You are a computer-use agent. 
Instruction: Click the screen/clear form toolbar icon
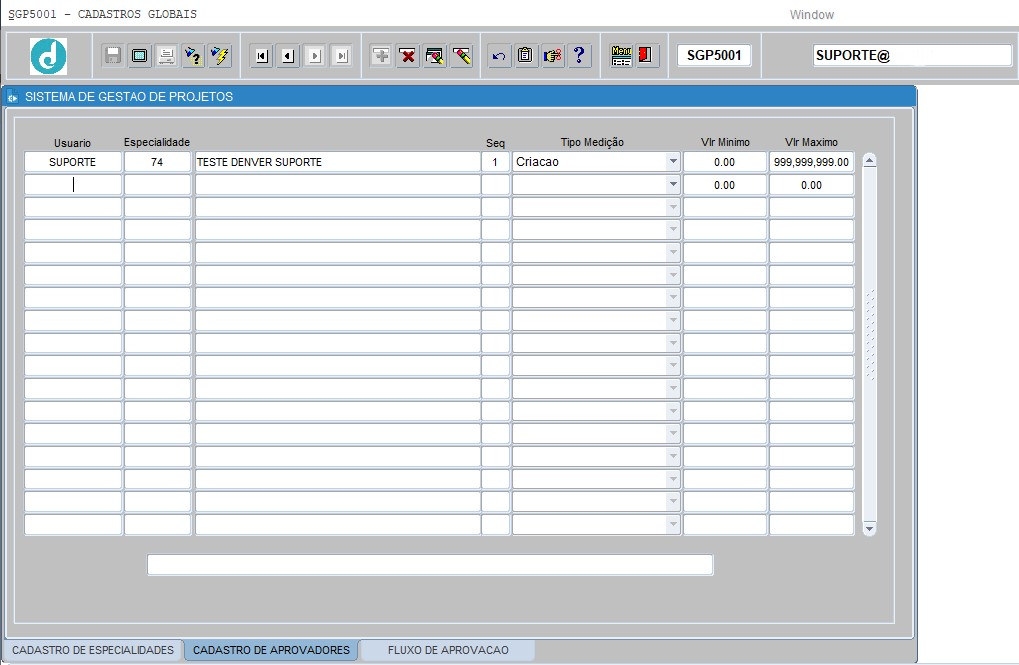coord(139,56)
